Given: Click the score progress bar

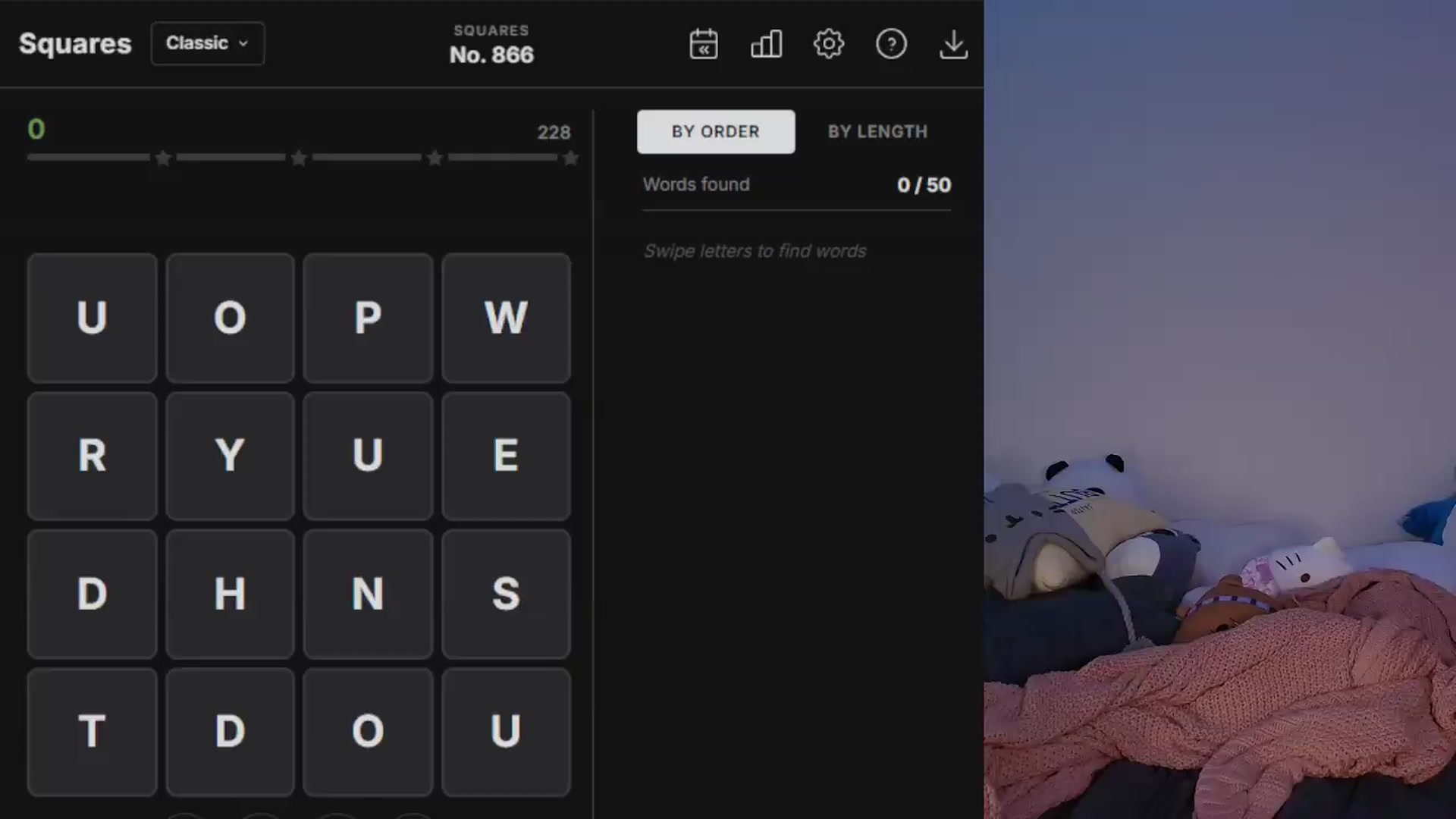Looking at the screenshot, I should pos(303,158).
